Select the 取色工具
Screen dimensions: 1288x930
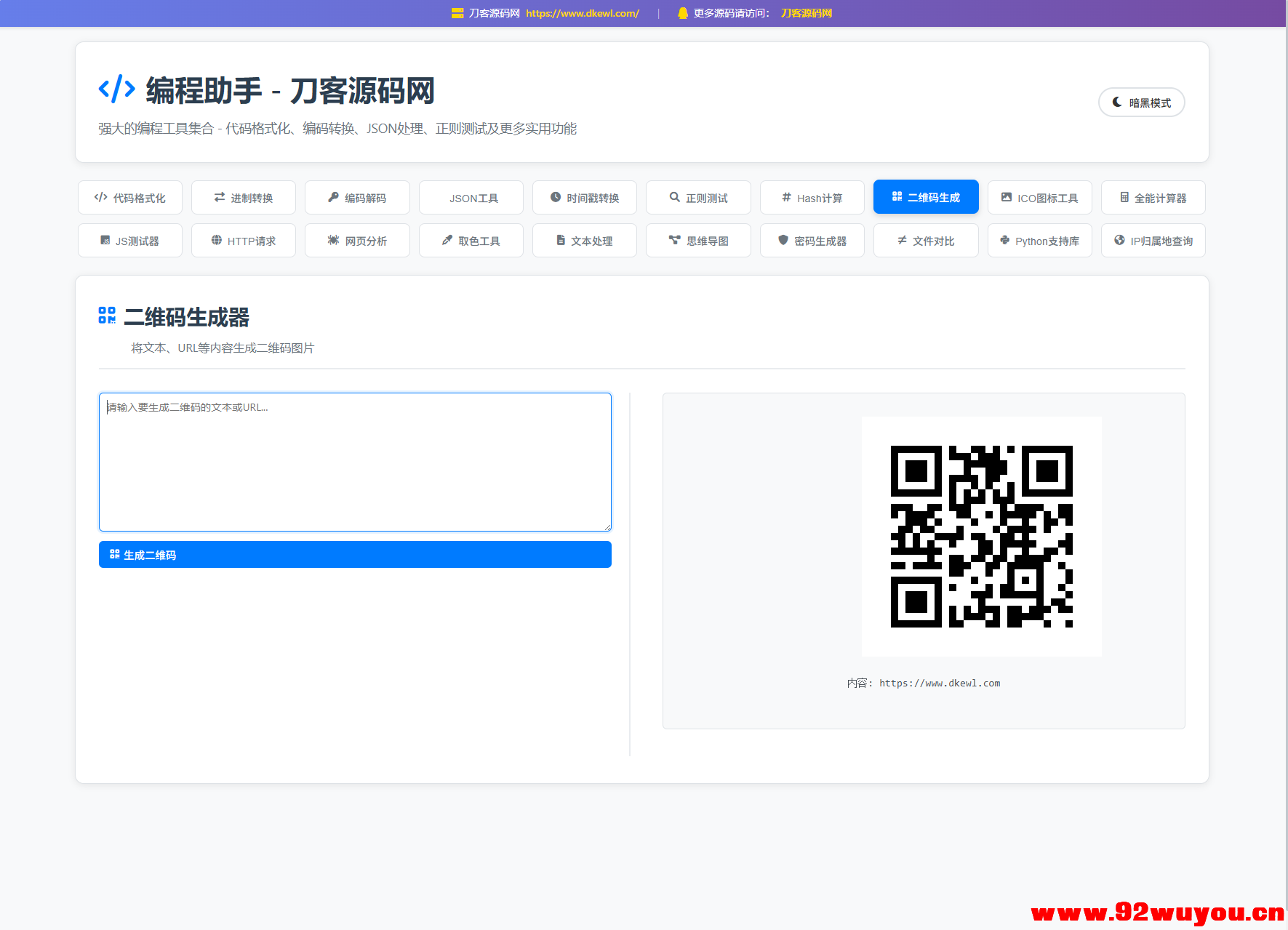(471, 240)
